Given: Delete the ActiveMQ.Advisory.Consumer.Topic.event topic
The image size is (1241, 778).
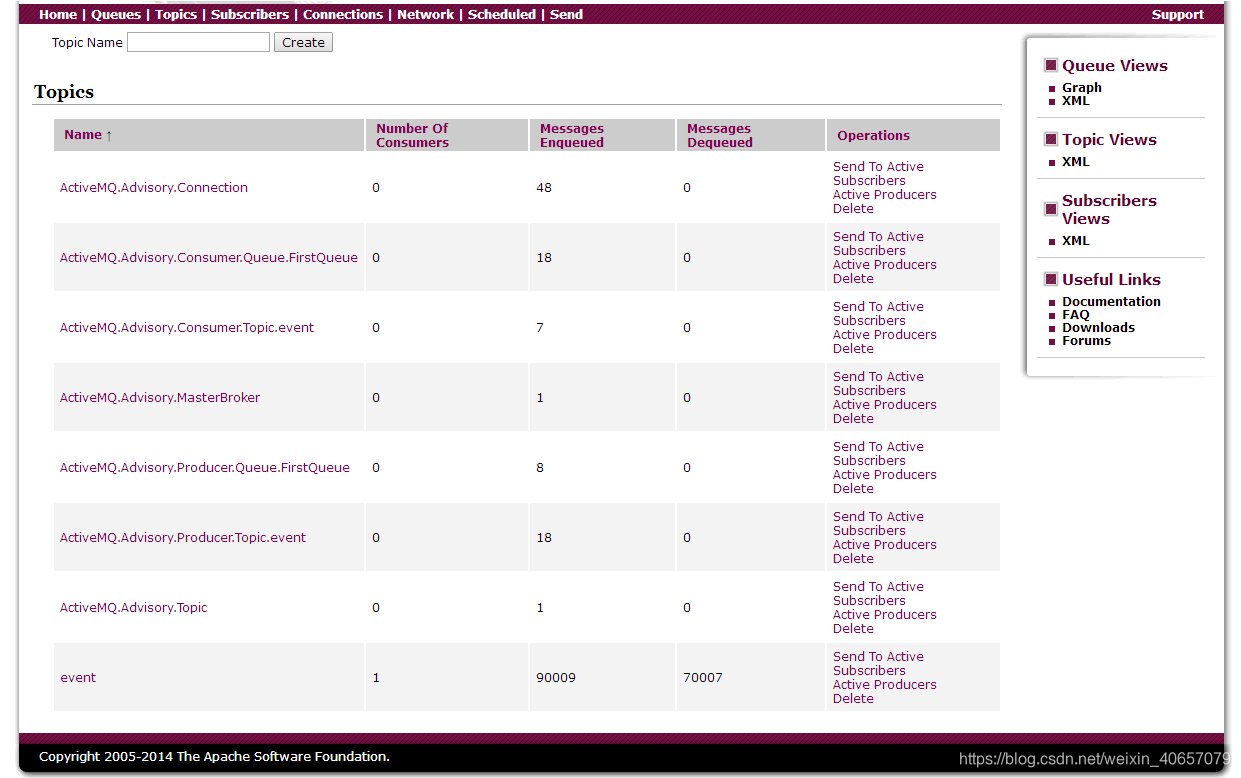Looking at the screenshot, I should 853,349.
